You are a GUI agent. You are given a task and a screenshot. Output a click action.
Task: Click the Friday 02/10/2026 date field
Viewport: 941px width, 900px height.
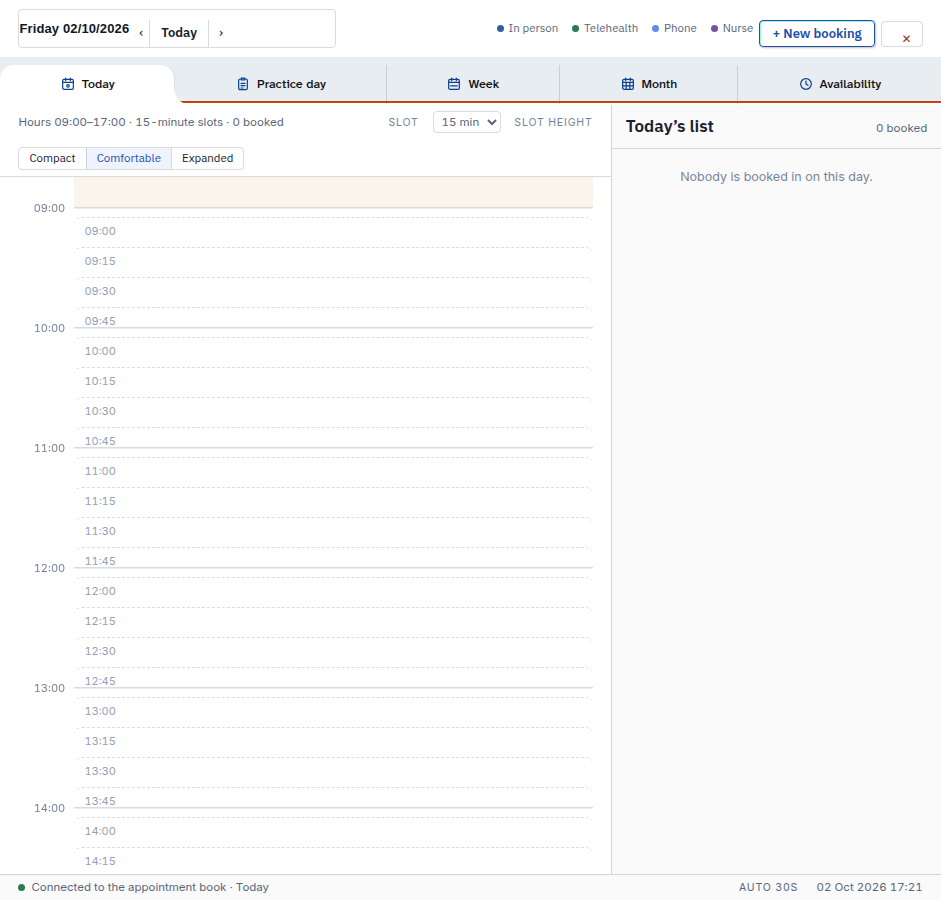click(74, 29)
